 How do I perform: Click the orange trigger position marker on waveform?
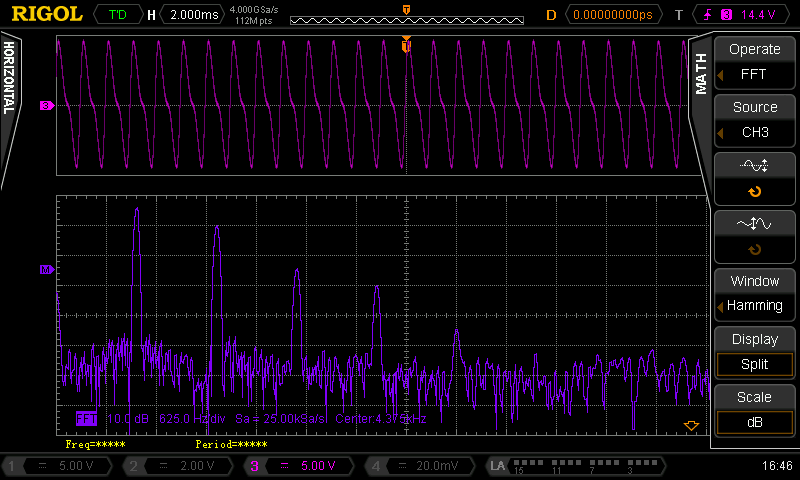(406, 45)
